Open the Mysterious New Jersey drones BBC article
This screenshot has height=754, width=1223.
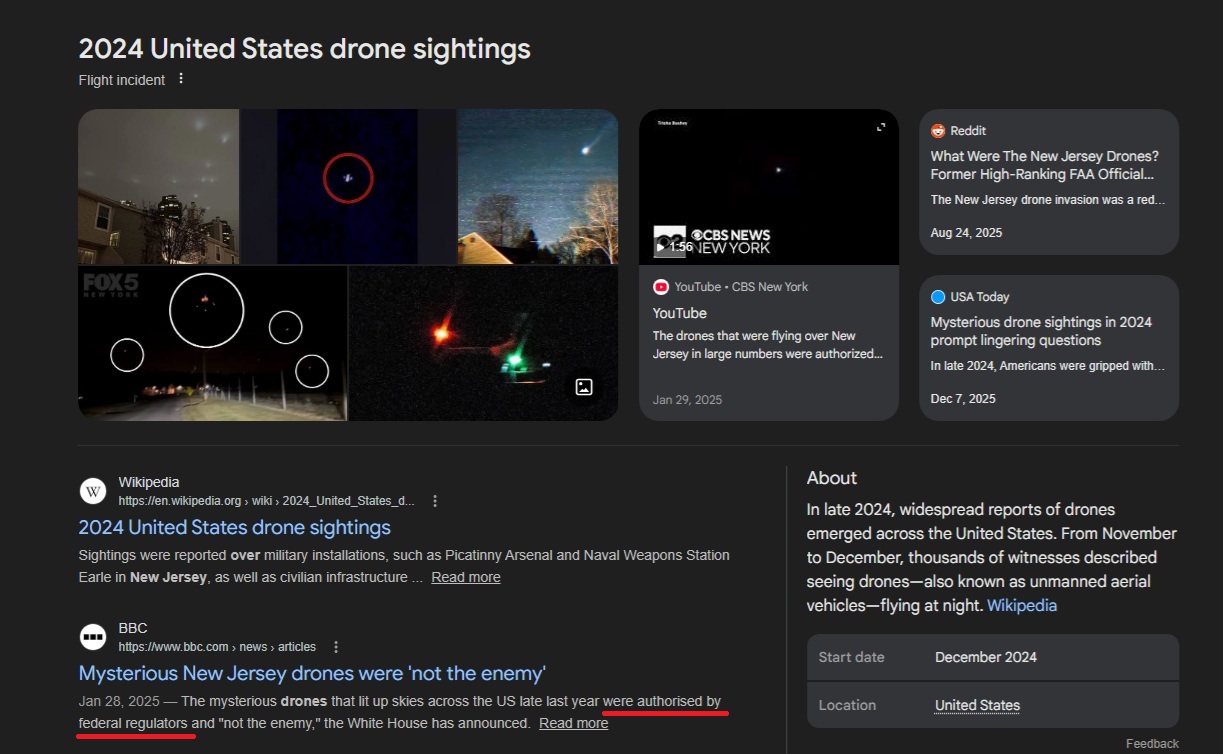pos(312,673)
